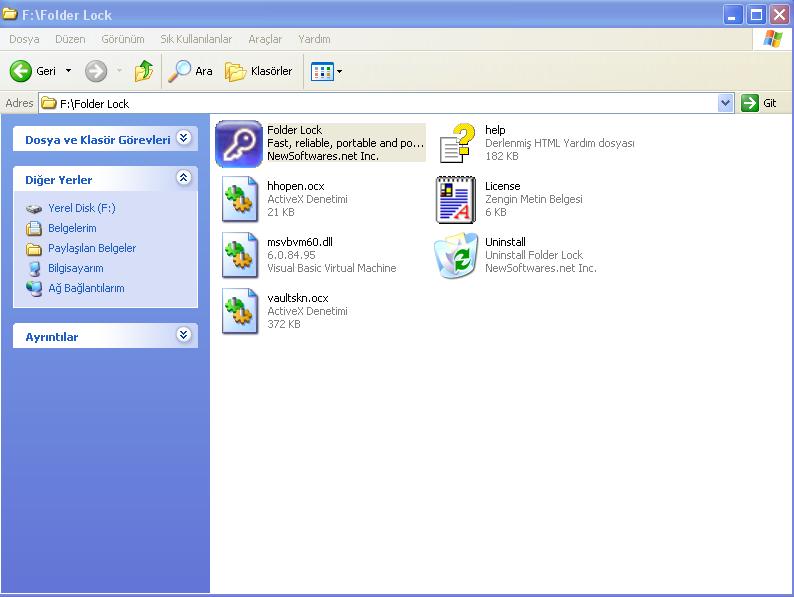Click the Uninstall recycle bin icon
This screenshot has height=597, width=794.
(457, 255)
